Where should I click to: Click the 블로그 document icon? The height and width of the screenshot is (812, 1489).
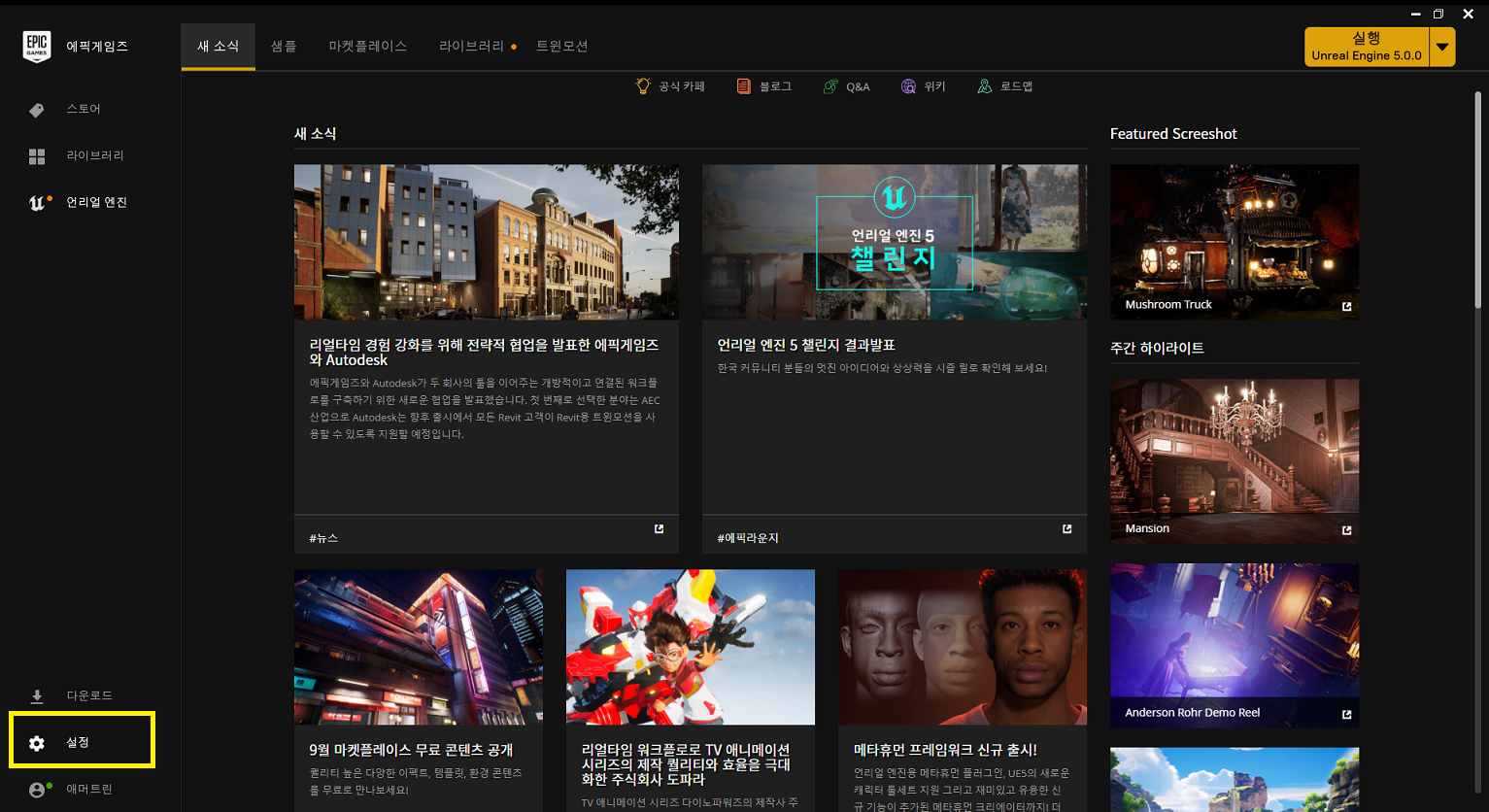coord(744,86)
